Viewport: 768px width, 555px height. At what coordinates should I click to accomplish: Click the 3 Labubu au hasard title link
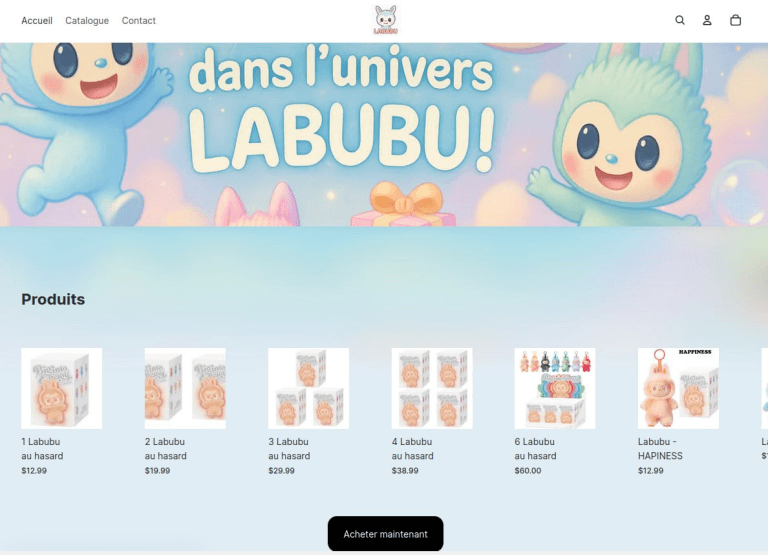pyautogui.click(x=289, y=449)
